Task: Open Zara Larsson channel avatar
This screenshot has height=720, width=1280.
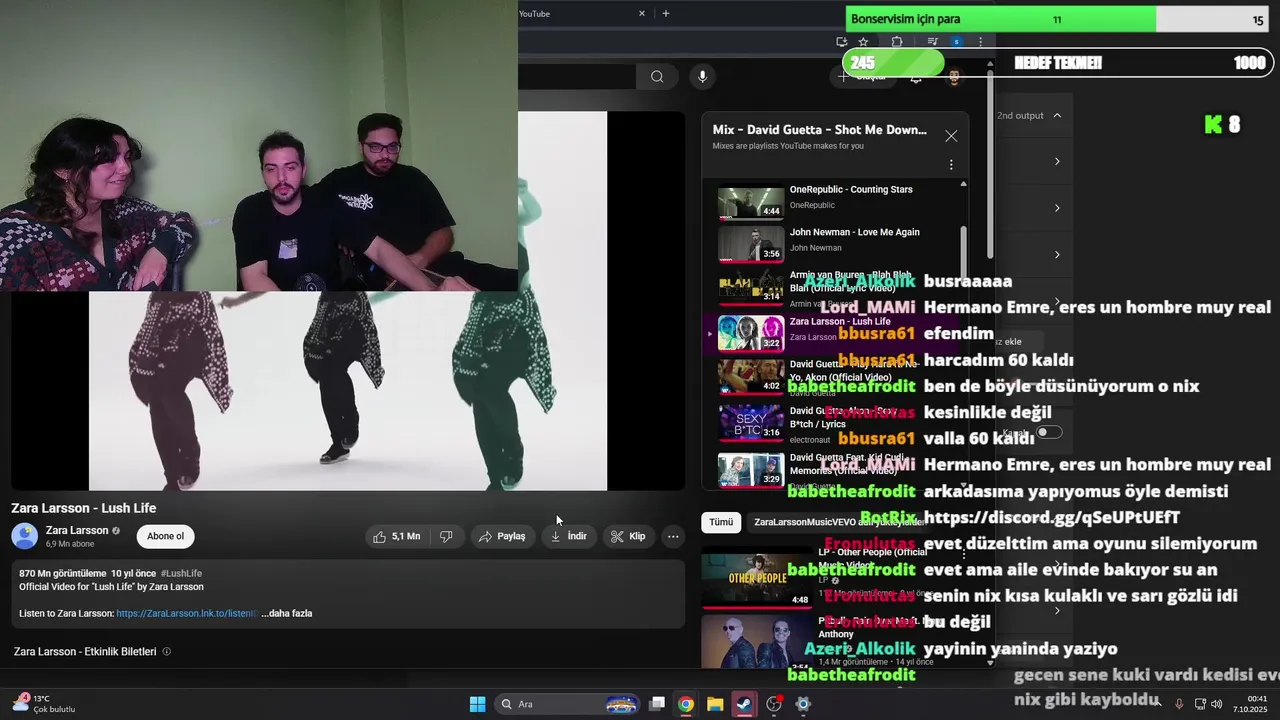Action: pos(25,536)
